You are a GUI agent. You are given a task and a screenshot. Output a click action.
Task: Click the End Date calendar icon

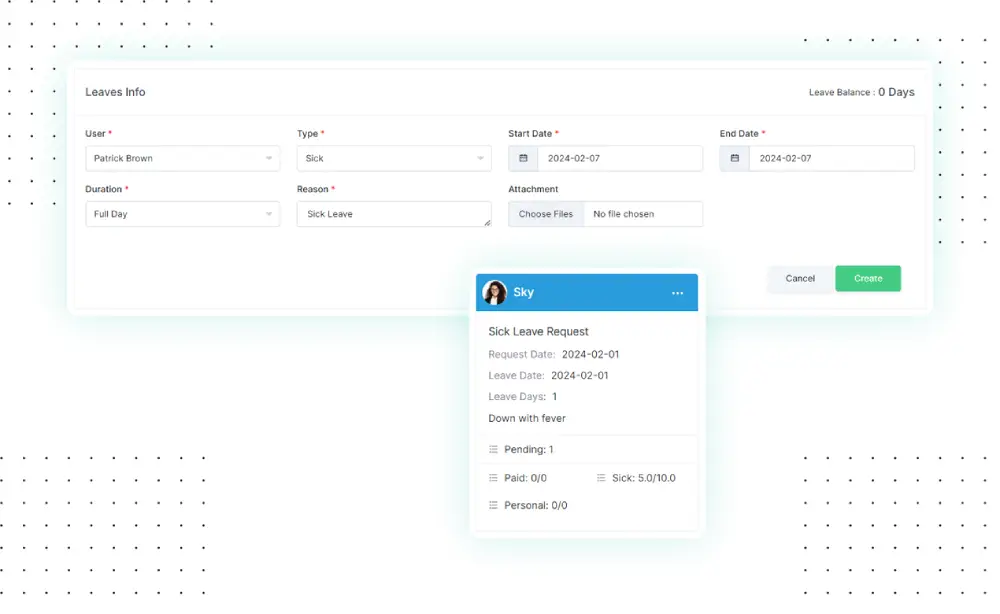[x=734, y=158]
